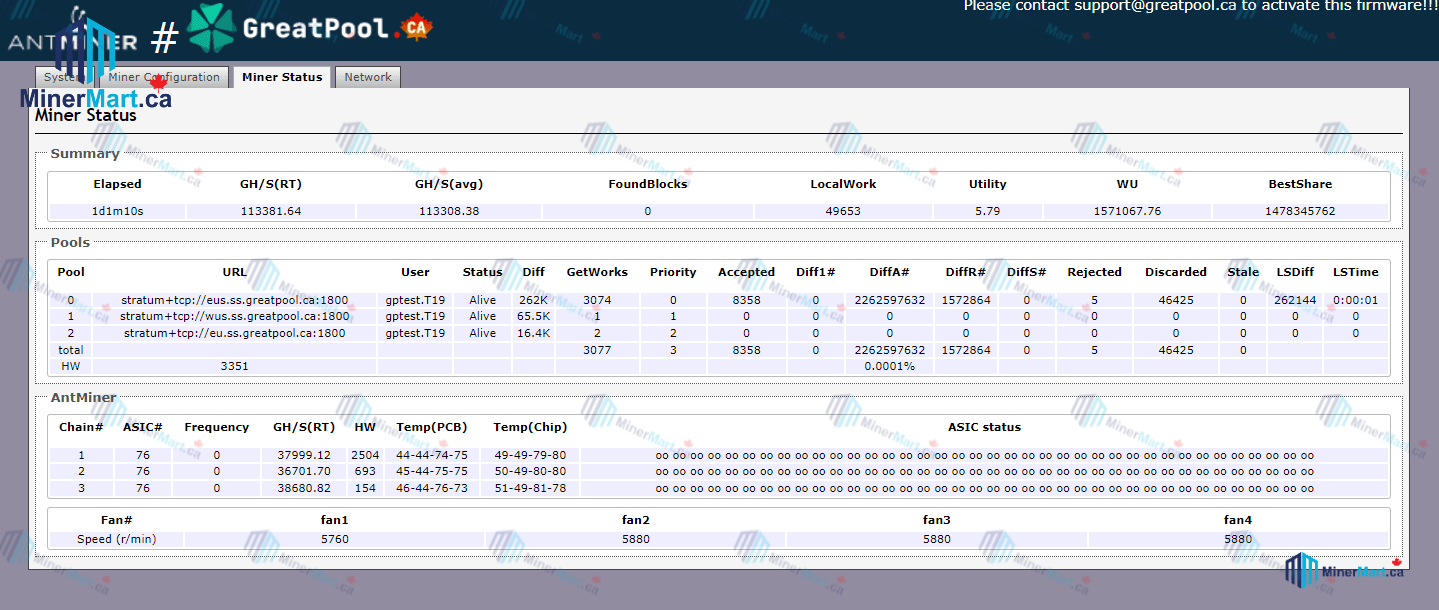
Task: Click the HW error rate 0.0001%
Action: tap(889, 367)
